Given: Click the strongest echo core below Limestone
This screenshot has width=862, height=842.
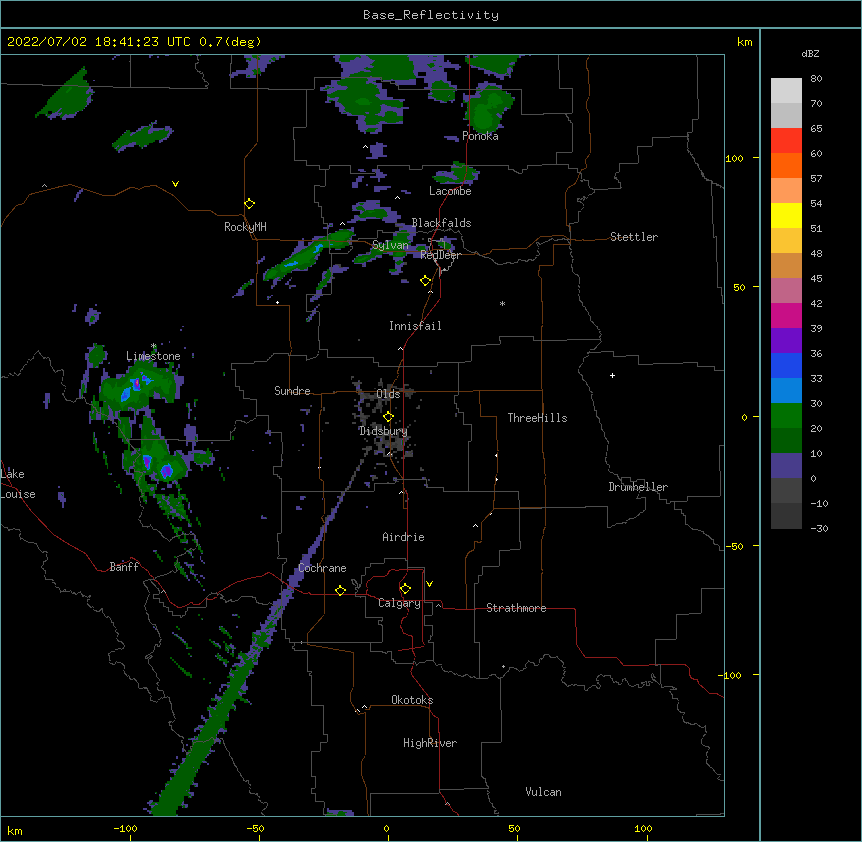Looking at the screenshot, I should (137, 384).
